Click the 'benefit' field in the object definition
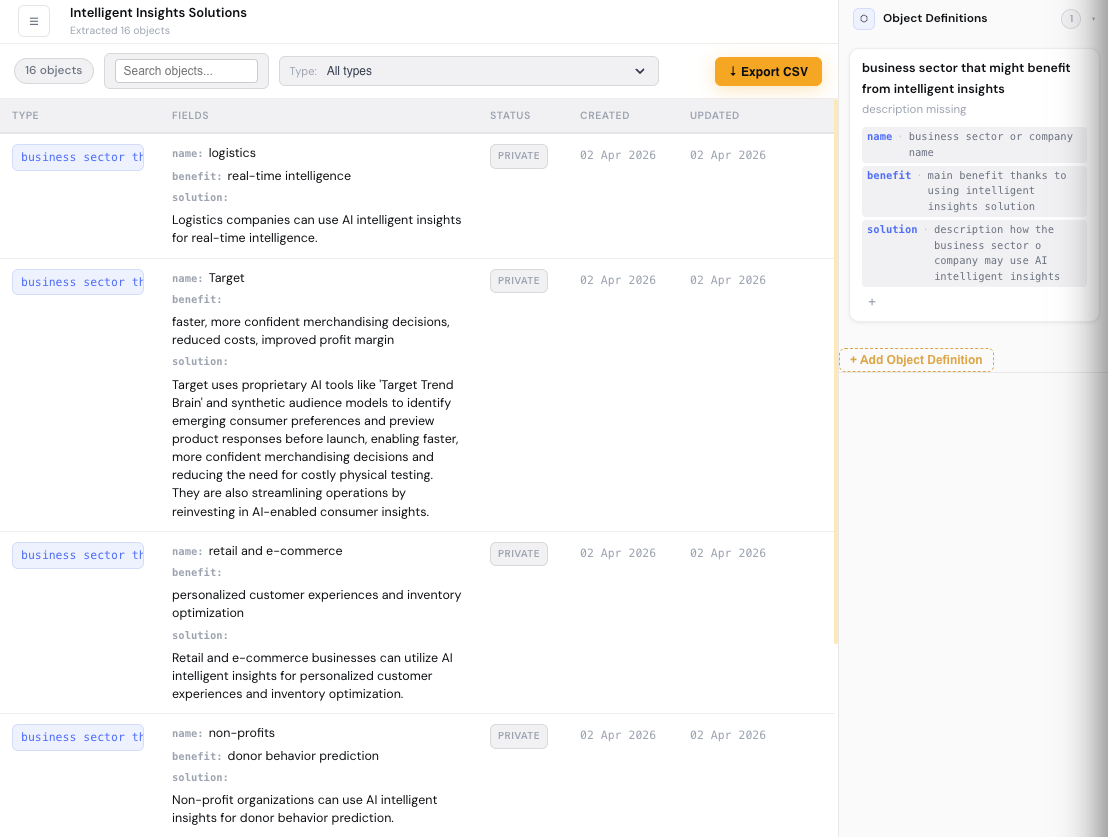 tap(974, 191)
